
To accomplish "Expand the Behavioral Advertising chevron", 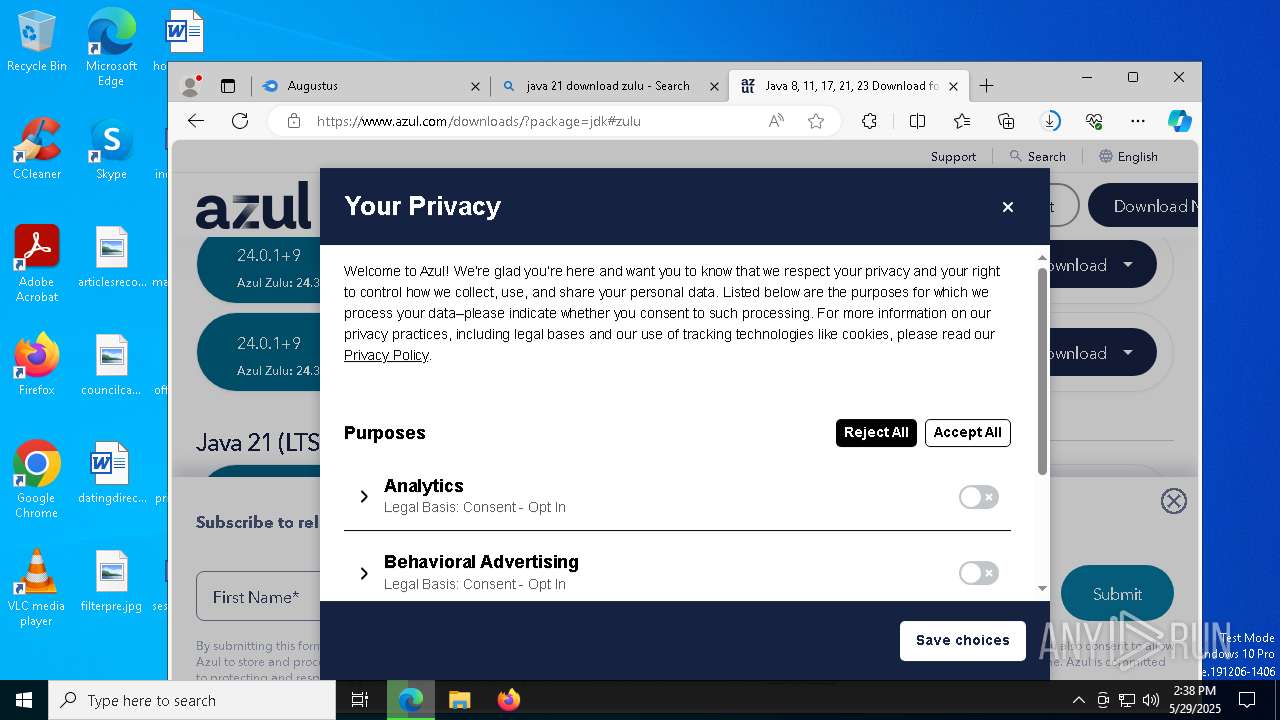I will (x=364, y=573).
